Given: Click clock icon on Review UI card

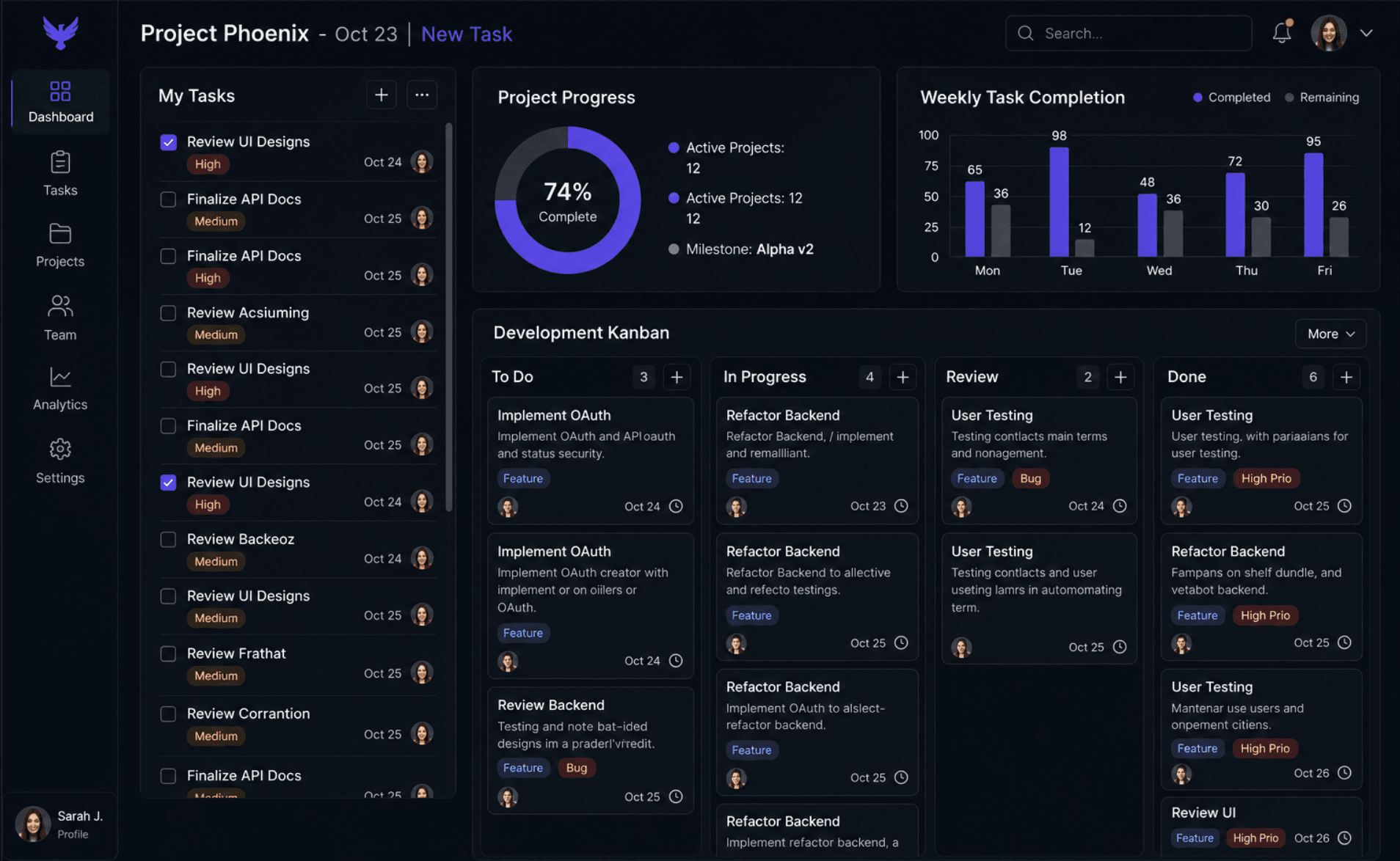Looking at the screenshot, I should (x=1344, y=838).
